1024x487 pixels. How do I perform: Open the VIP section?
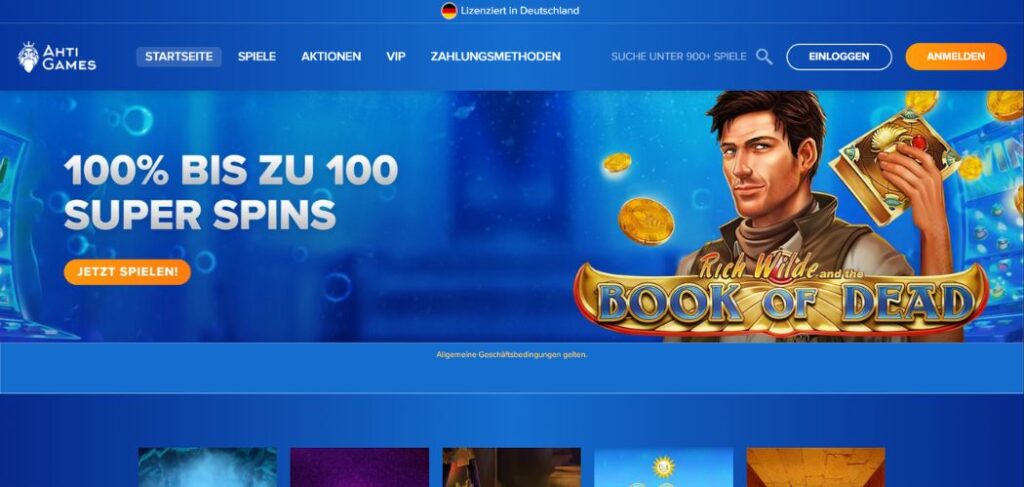(x=396, y=57)
